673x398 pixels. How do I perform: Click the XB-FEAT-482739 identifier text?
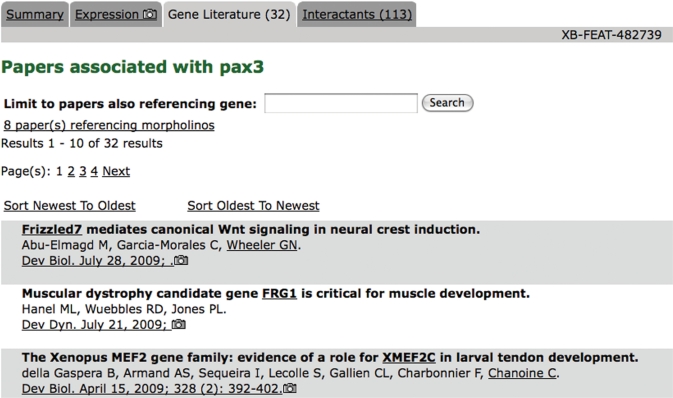coord(612,35)
